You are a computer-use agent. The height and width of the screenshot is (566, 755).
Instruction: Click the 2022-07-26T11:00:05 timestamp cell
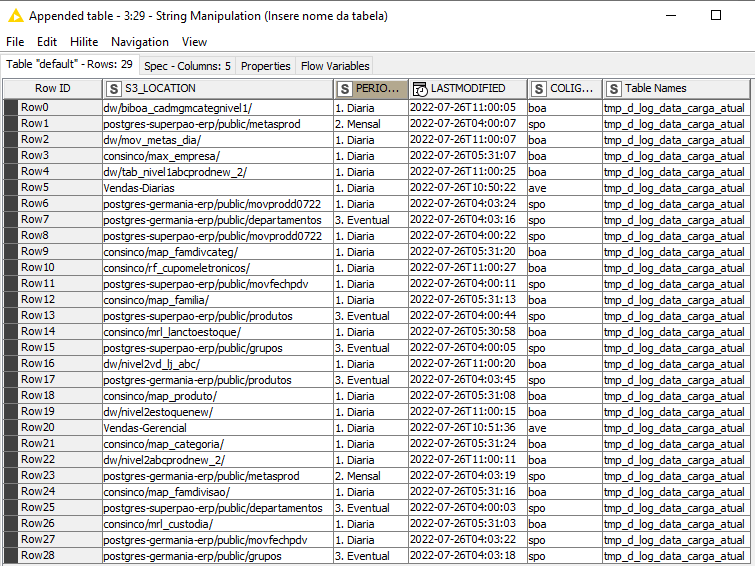point(468,107)
